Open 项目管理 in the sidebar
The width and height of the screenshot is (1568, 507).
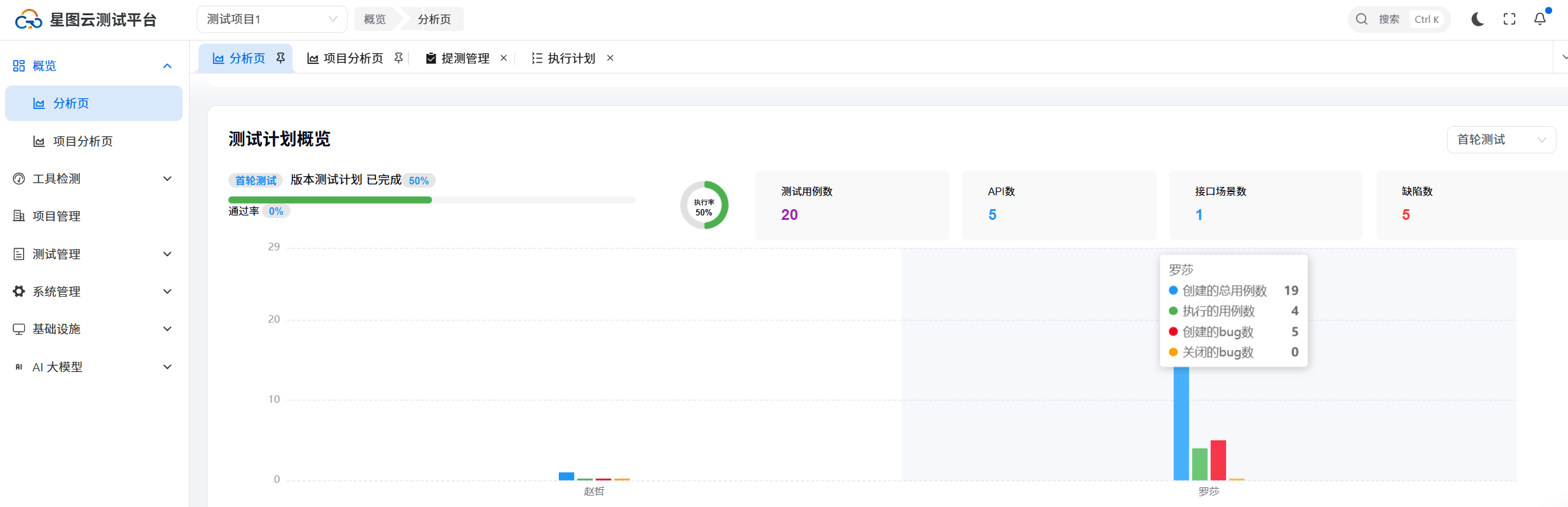tap(56, 216)
